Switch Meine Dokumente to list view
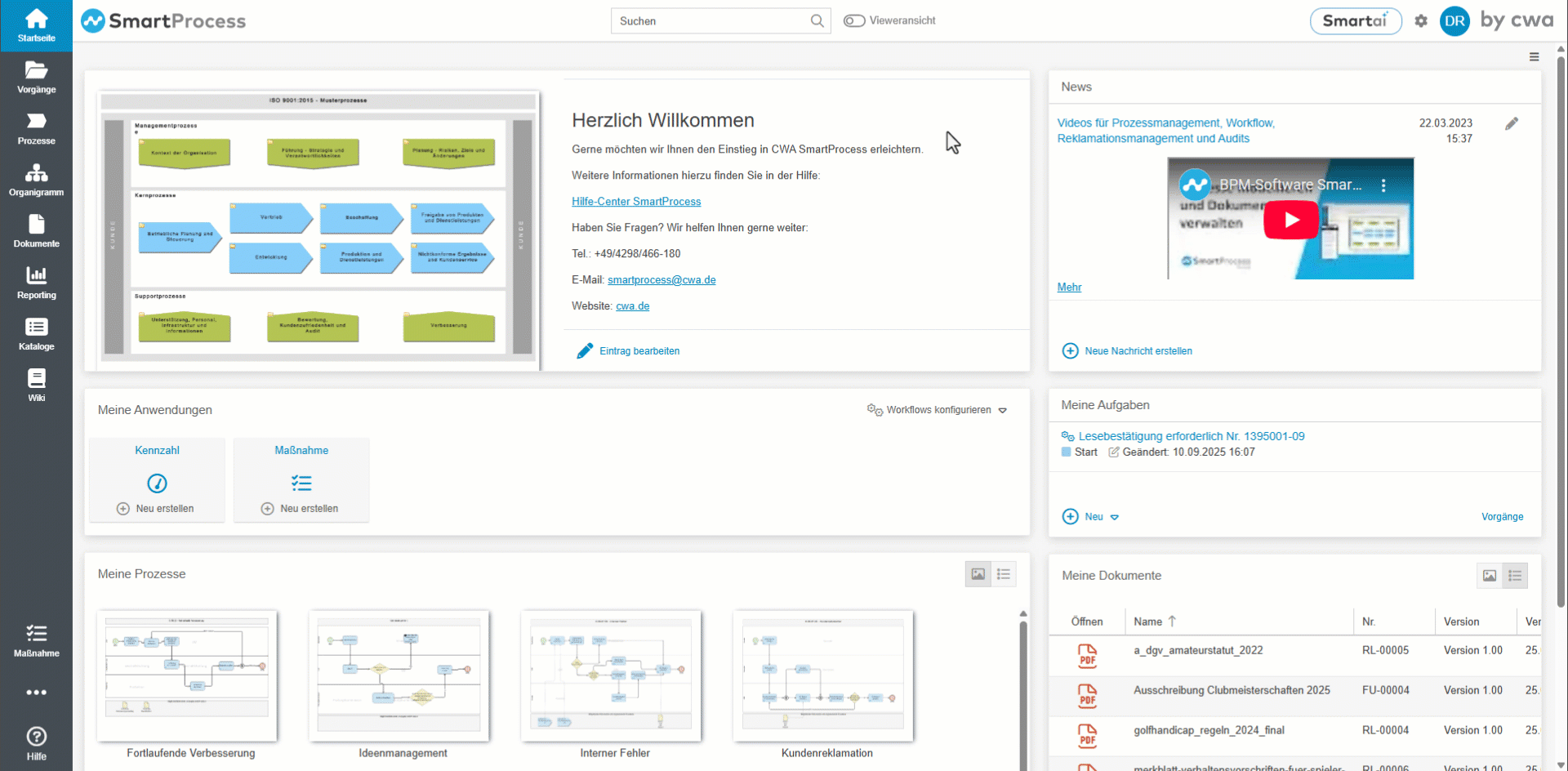 (x=1515, y=576)
